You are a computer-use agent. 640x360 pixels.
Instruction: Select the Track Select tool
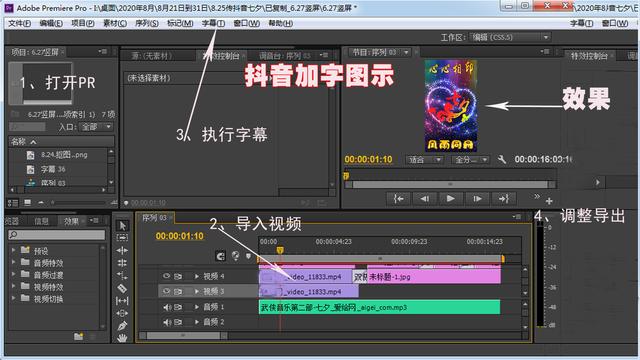tap(122, 238)
